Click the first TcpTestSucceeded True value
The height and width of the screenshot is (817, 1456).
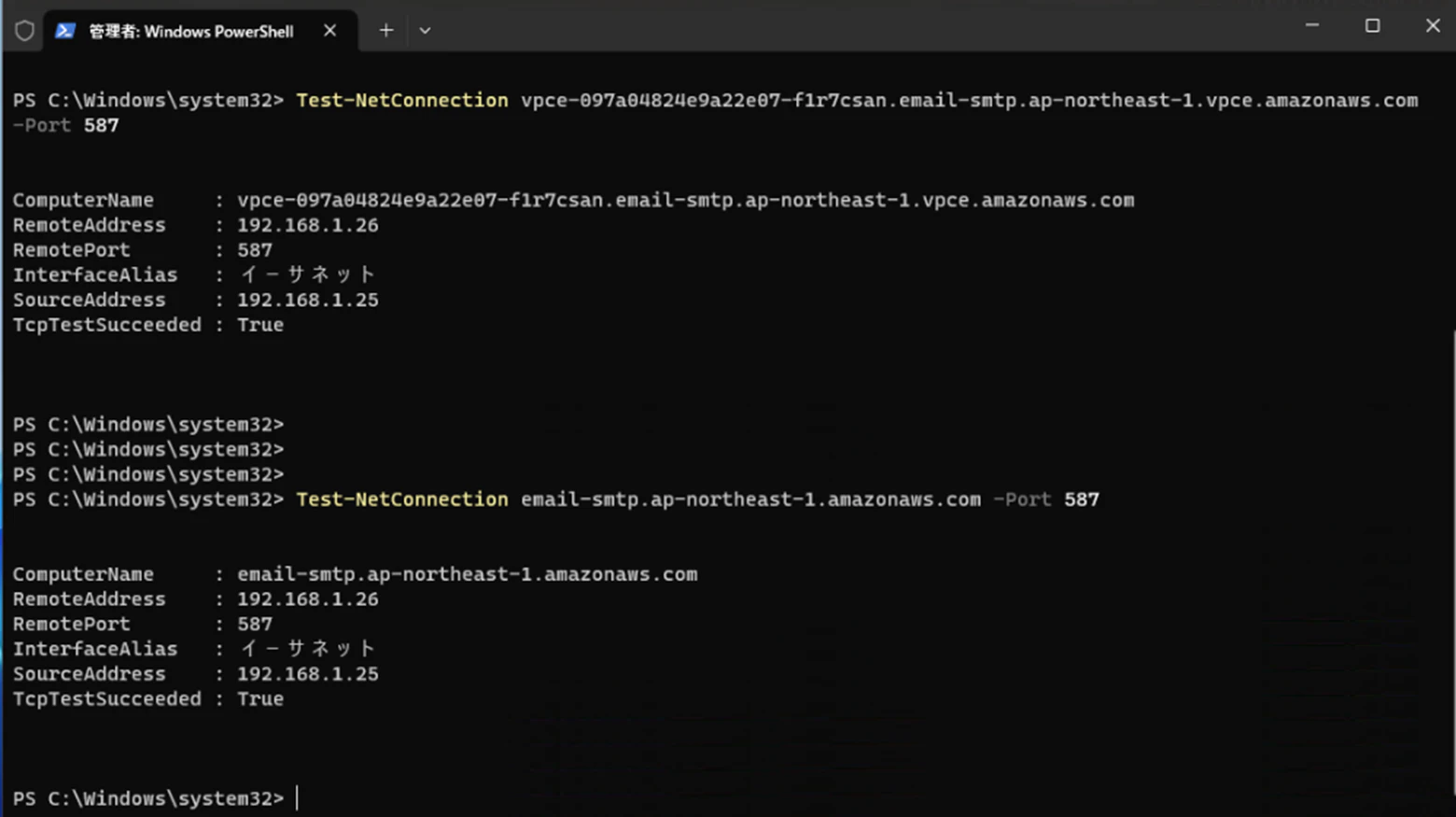pos(260,325)
